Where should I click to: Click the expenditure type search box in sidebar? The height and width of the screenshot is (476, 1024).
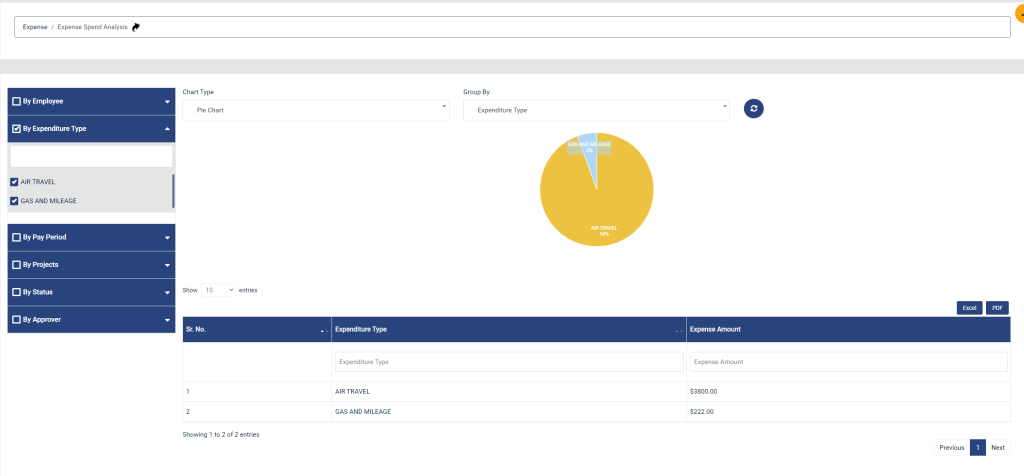(x=91, y=156)
